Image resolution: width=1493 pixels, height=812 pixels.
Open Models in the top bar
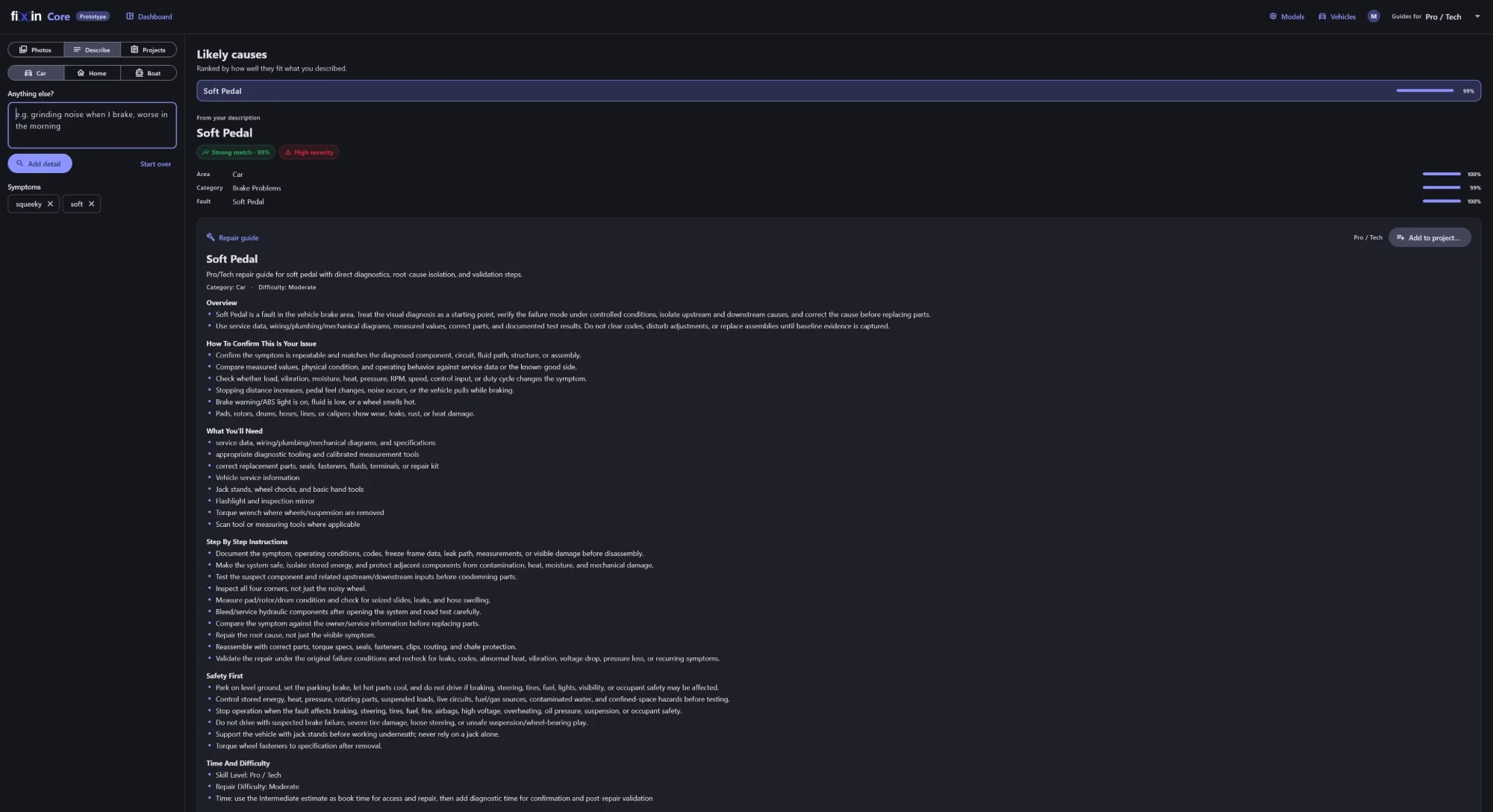[1287, 16]
